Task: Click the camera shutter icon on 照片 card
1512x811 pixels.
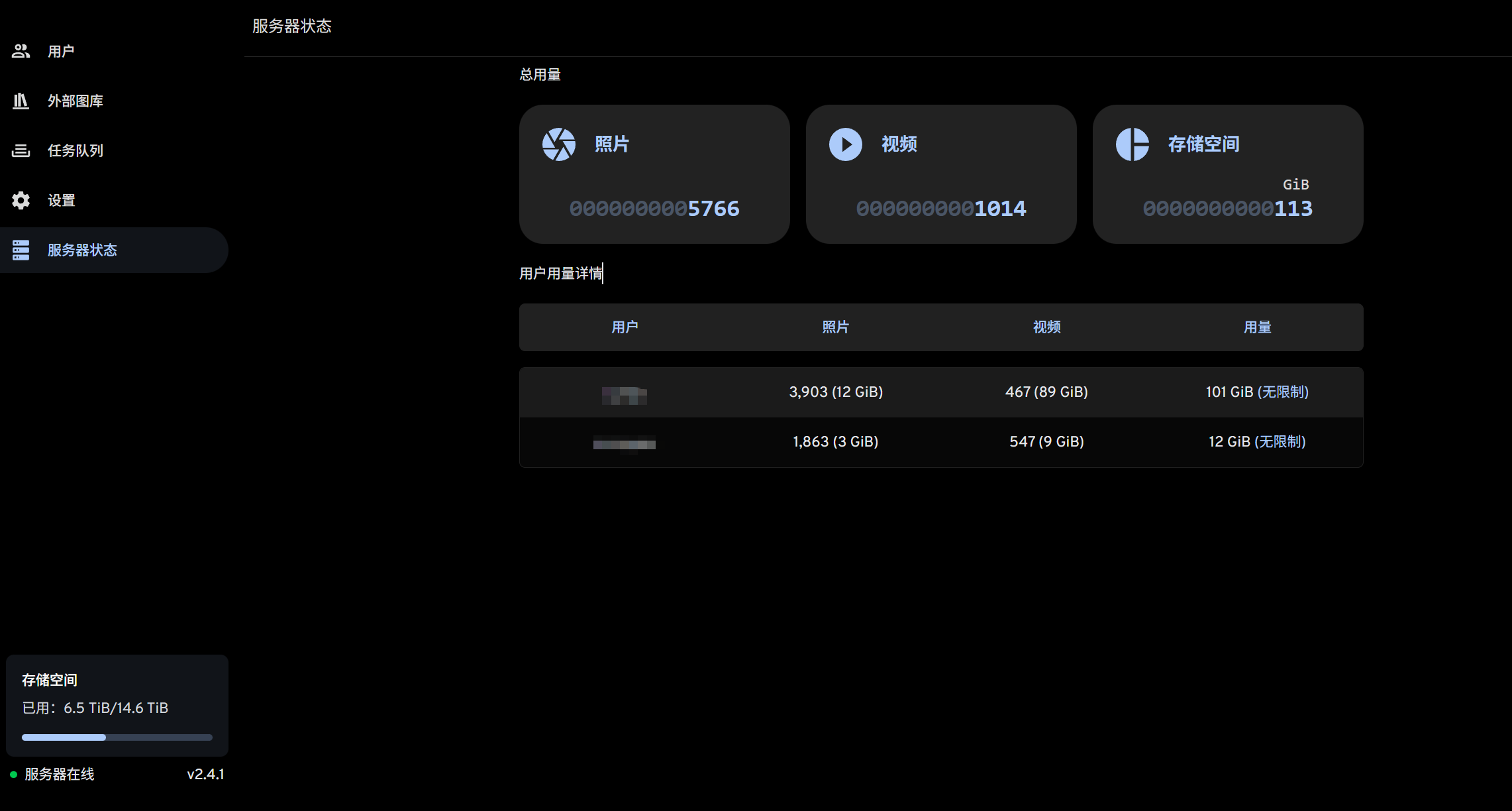Action: (x=559, y=144)
